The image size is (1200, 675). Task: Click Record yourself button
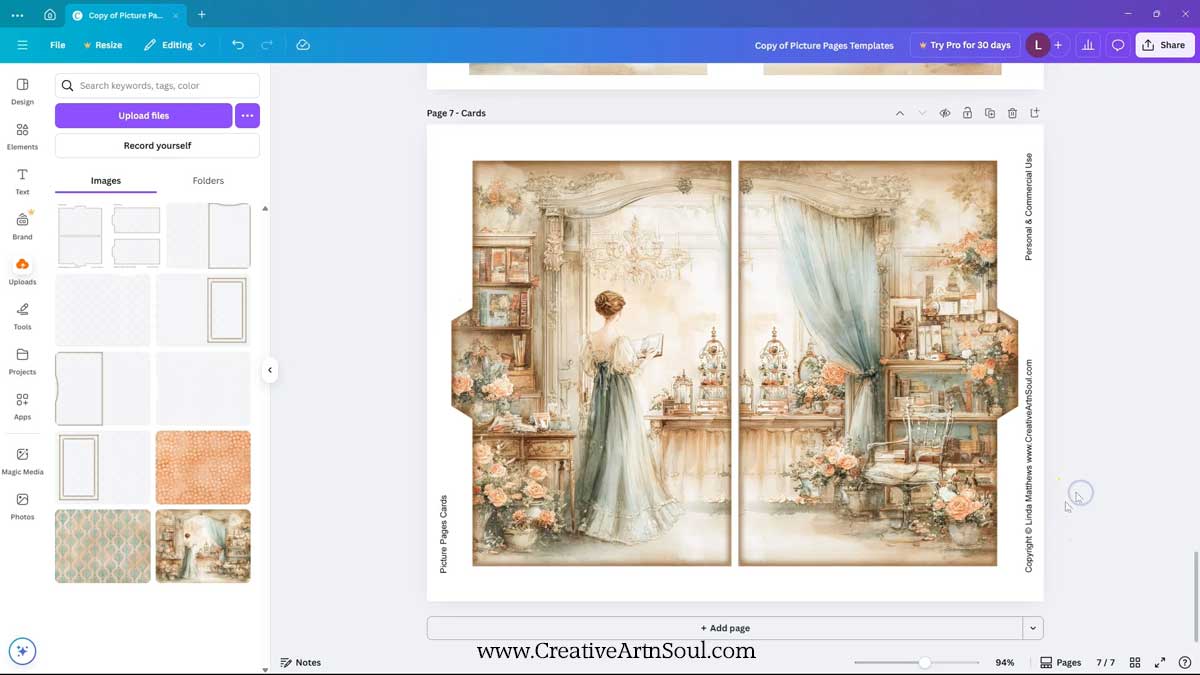(x=157, y=145)
